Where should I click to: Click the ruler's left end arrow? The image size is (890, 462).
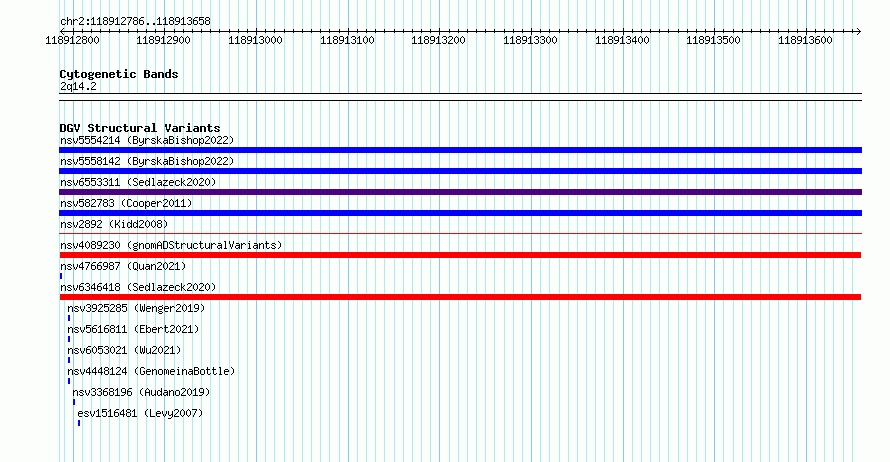62,31
